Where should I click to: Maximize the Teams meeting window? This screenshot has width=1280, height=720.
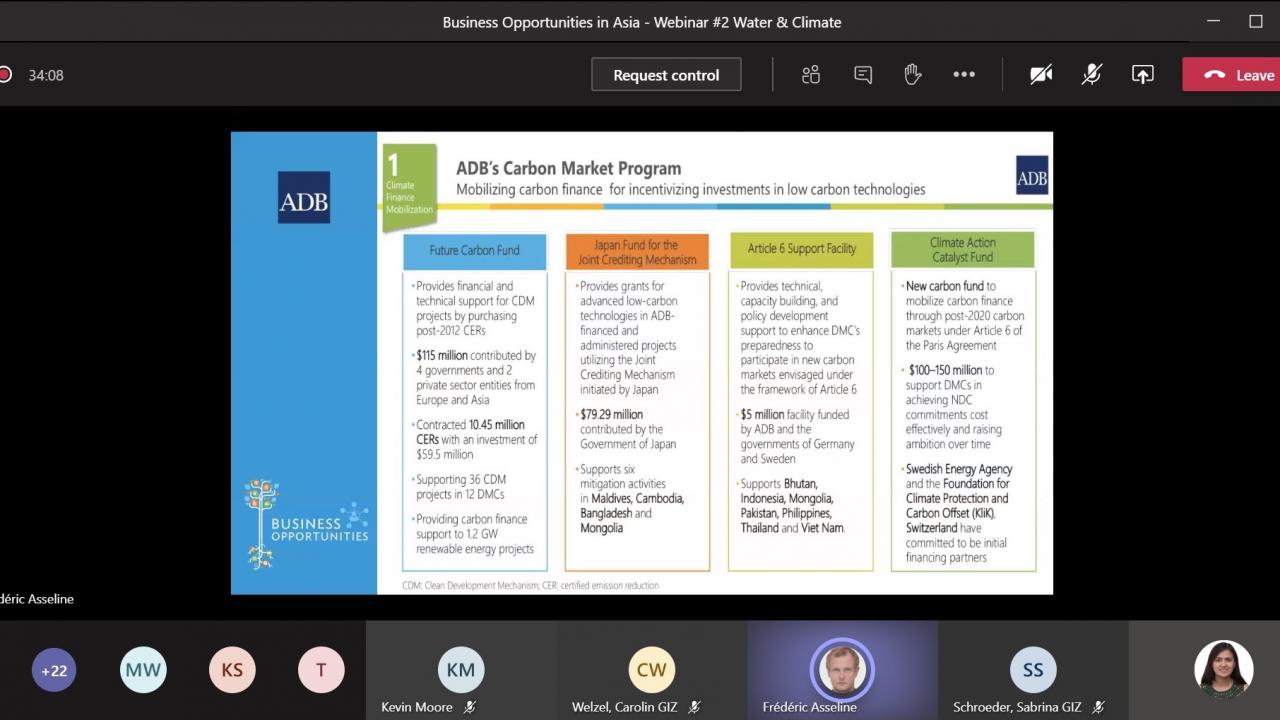[1256, 21]
